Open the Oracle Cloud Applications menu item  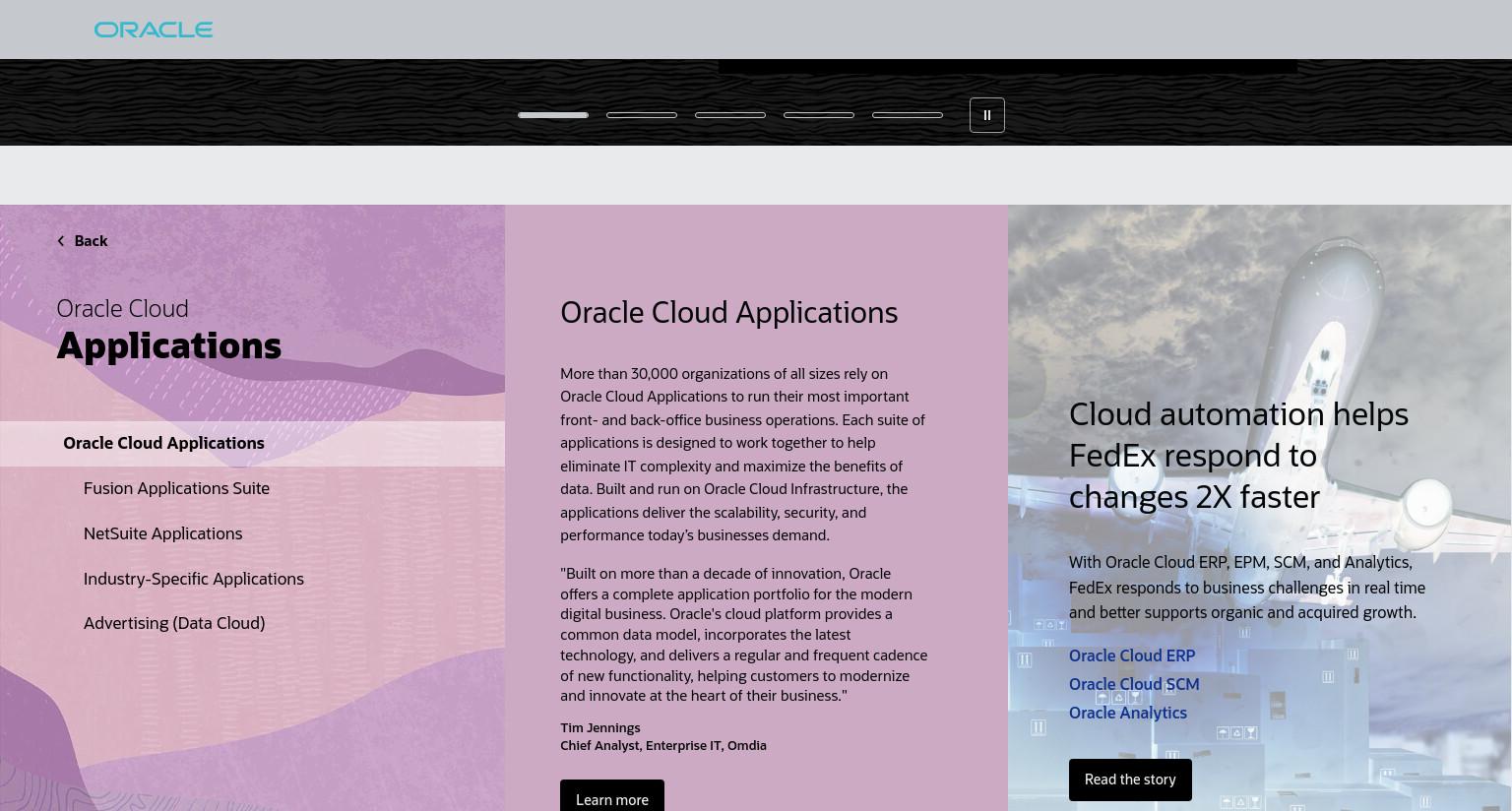click(252, 444)
